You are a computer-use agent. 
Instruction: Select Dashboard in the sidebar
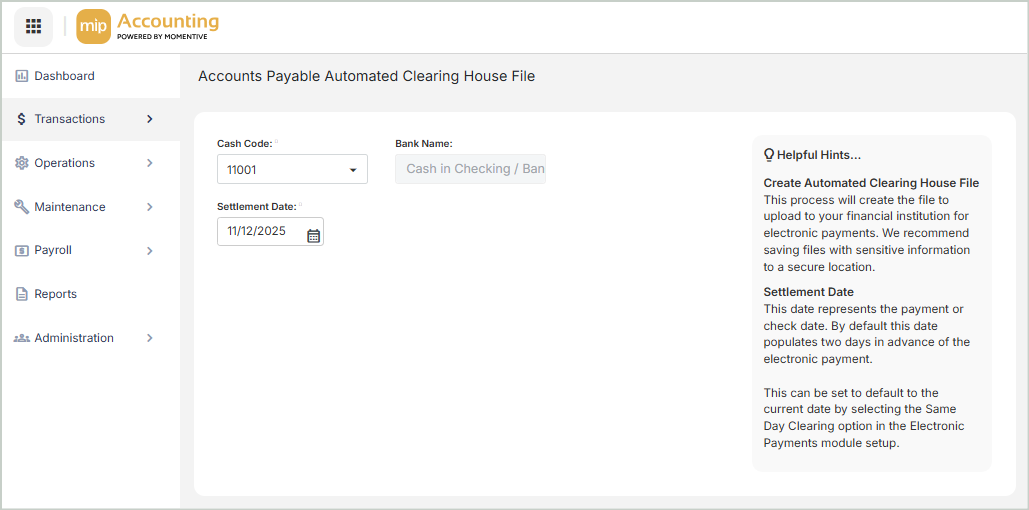click(64, 76)
